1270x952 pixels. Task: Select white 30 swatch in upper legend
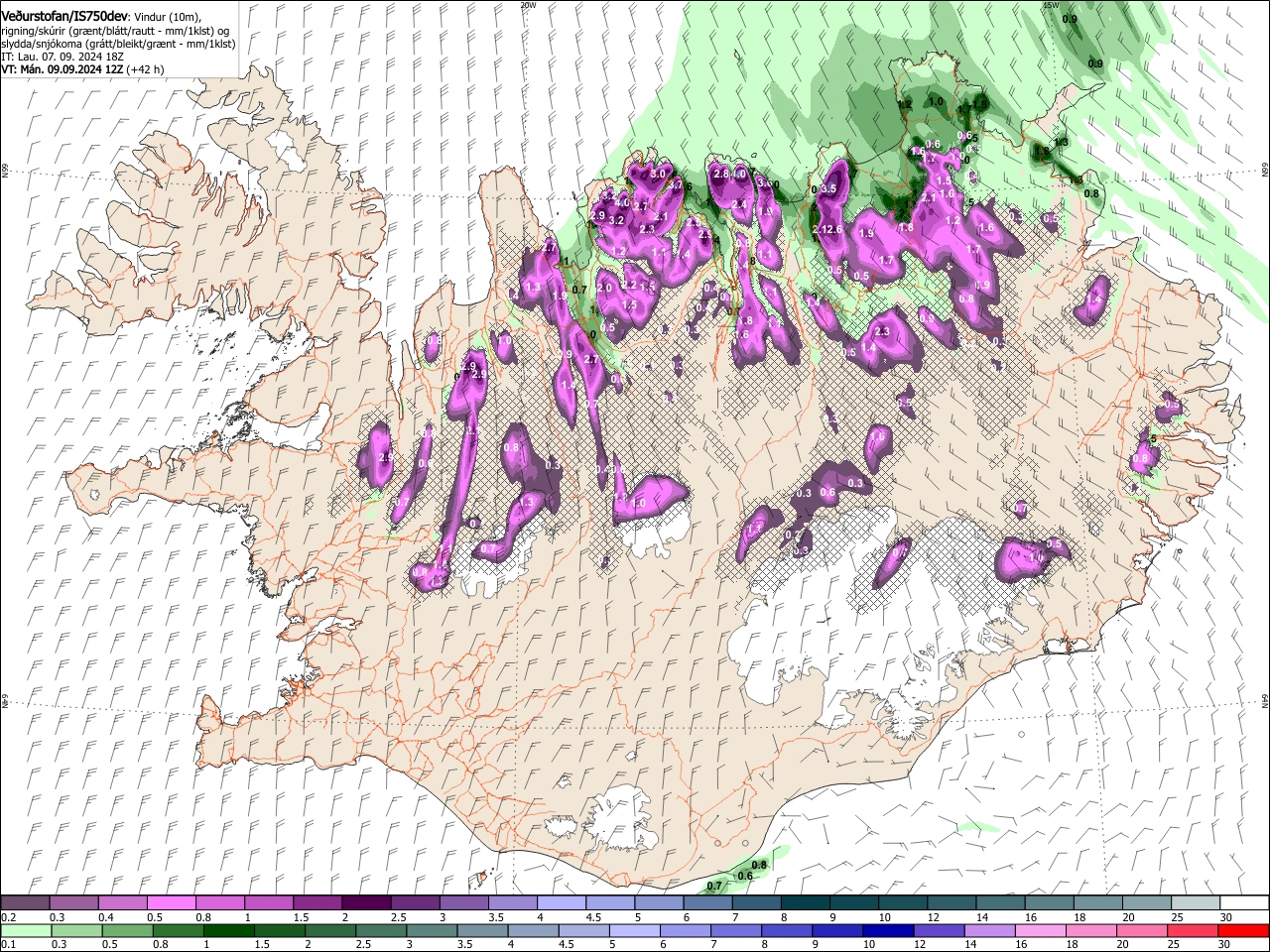point(1242,903)
